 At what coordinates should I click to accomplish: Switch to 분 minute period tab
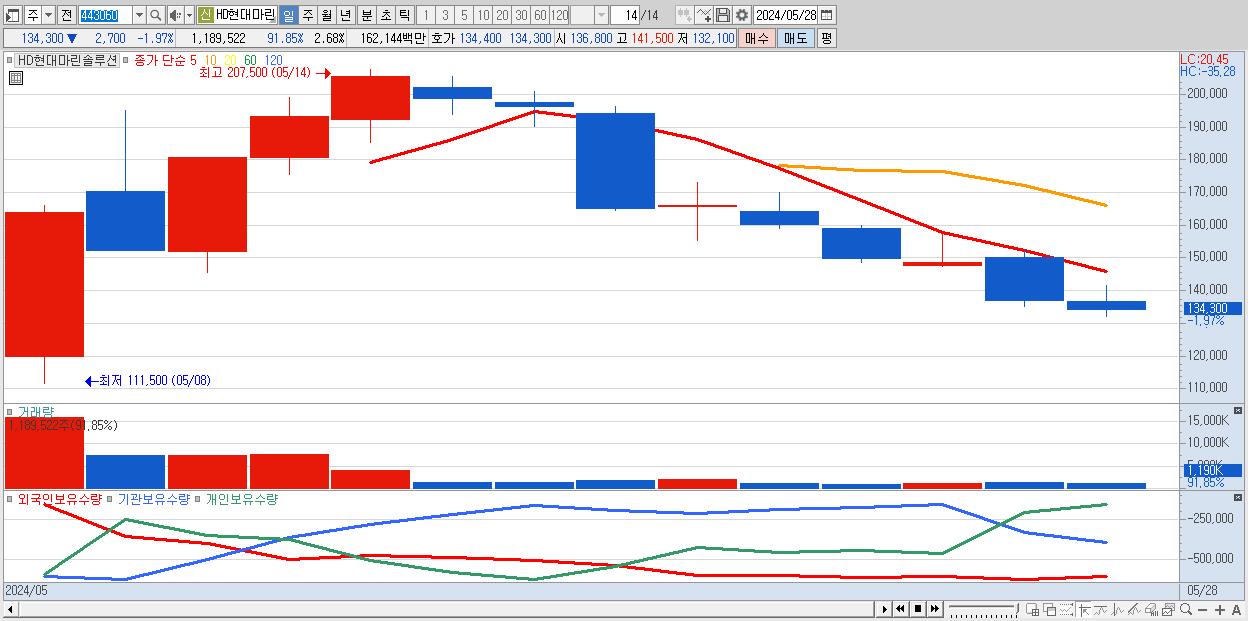pos(365,15)
